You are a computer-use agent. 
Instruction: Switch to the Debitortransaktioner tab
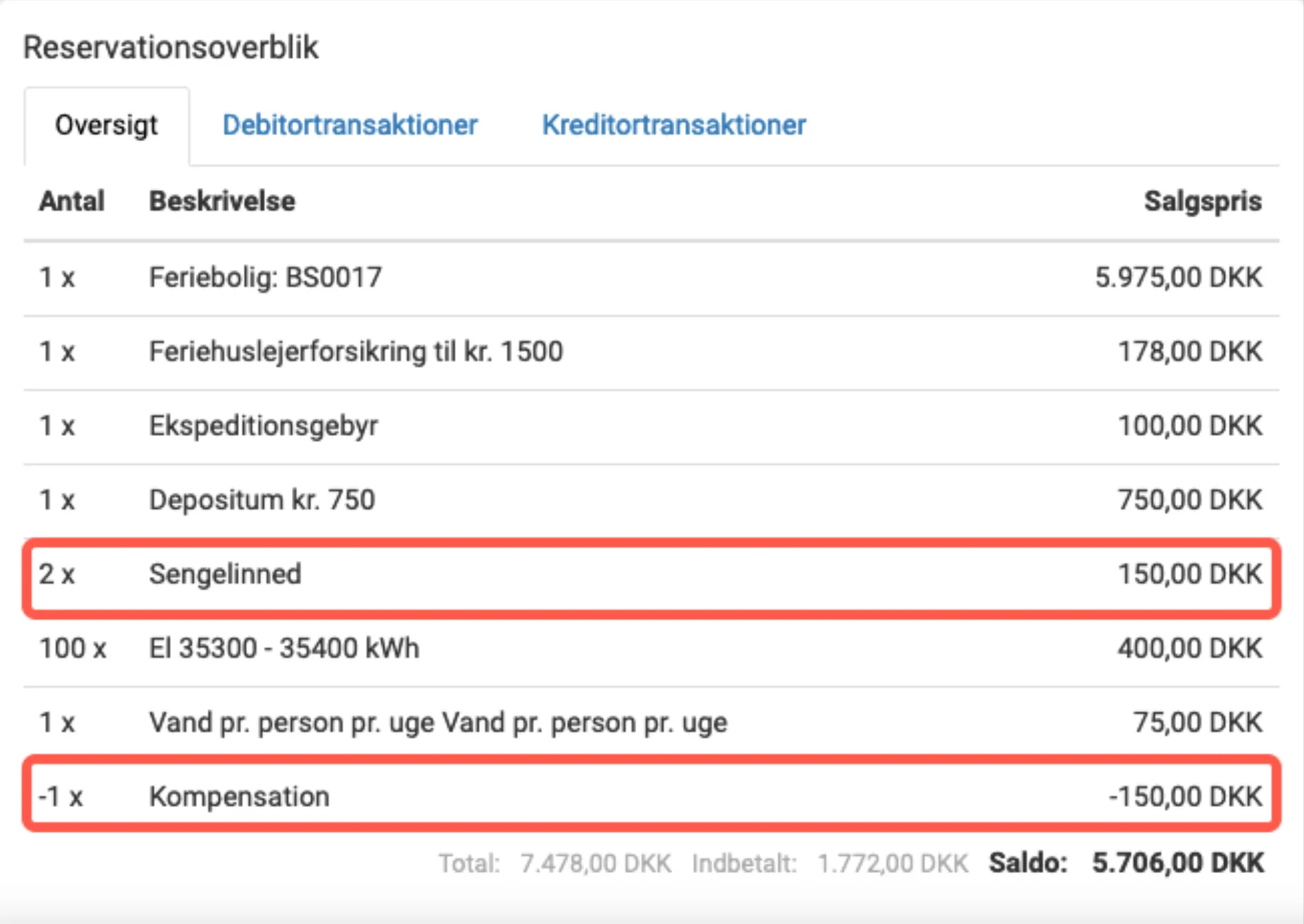click(x=350, y=125)
